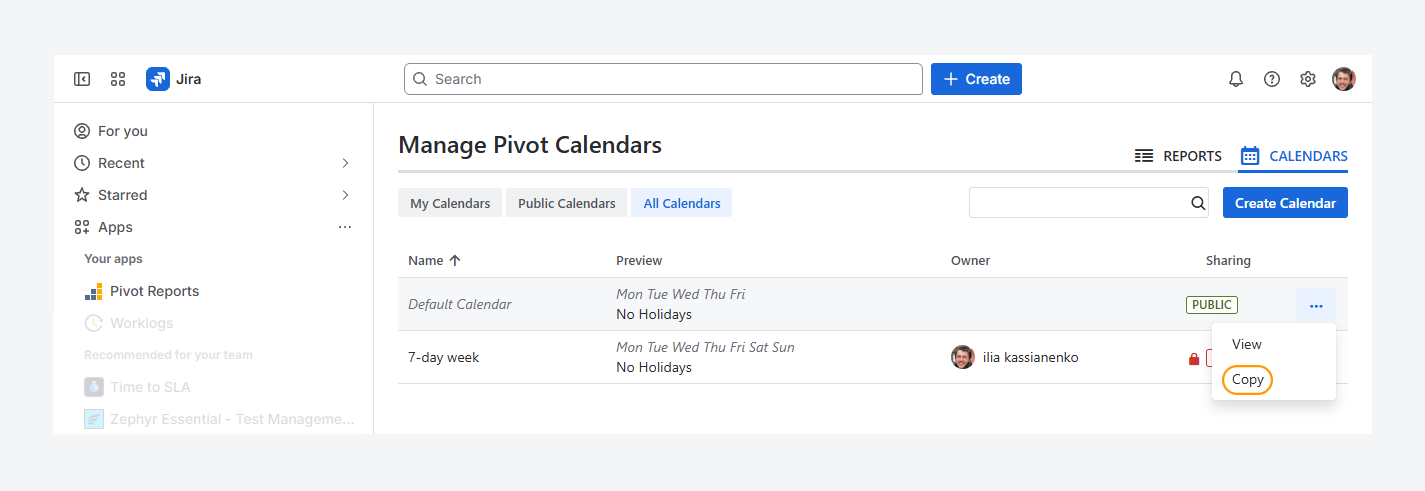Sort by the Name column header
Image resolution: width=1425 pixels, height=491 pixels.
coord(426,260)
